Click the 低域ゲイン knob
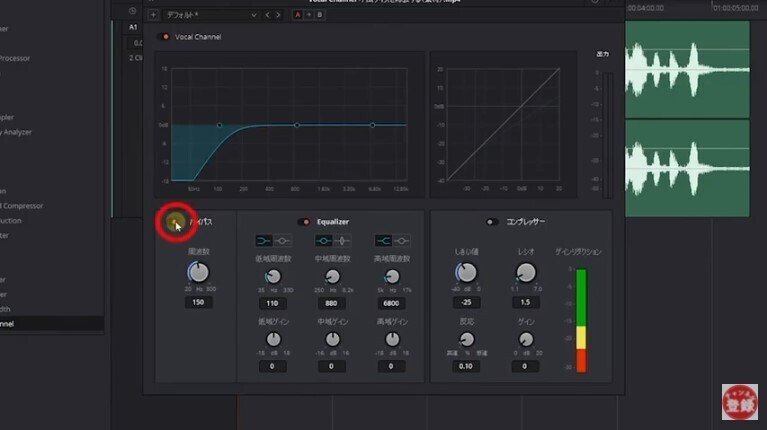767x430 pixels. (x=273, y=339)
